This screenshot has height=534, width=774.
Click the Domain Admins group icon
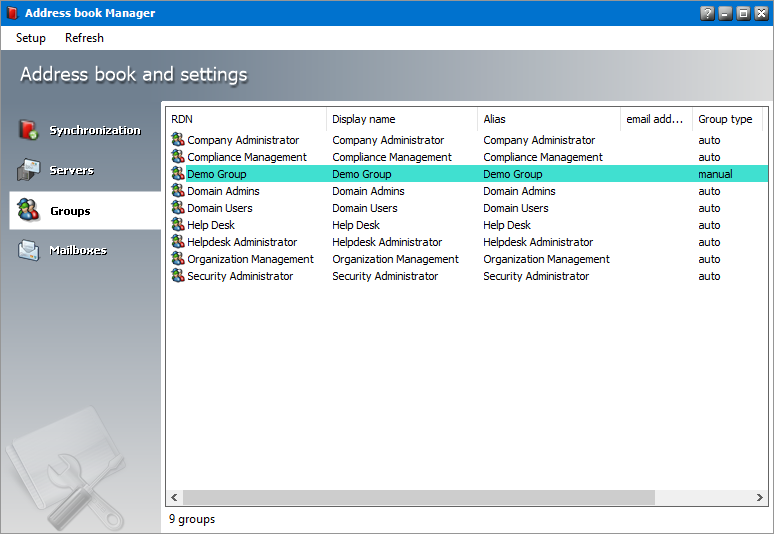pos(178,191)
